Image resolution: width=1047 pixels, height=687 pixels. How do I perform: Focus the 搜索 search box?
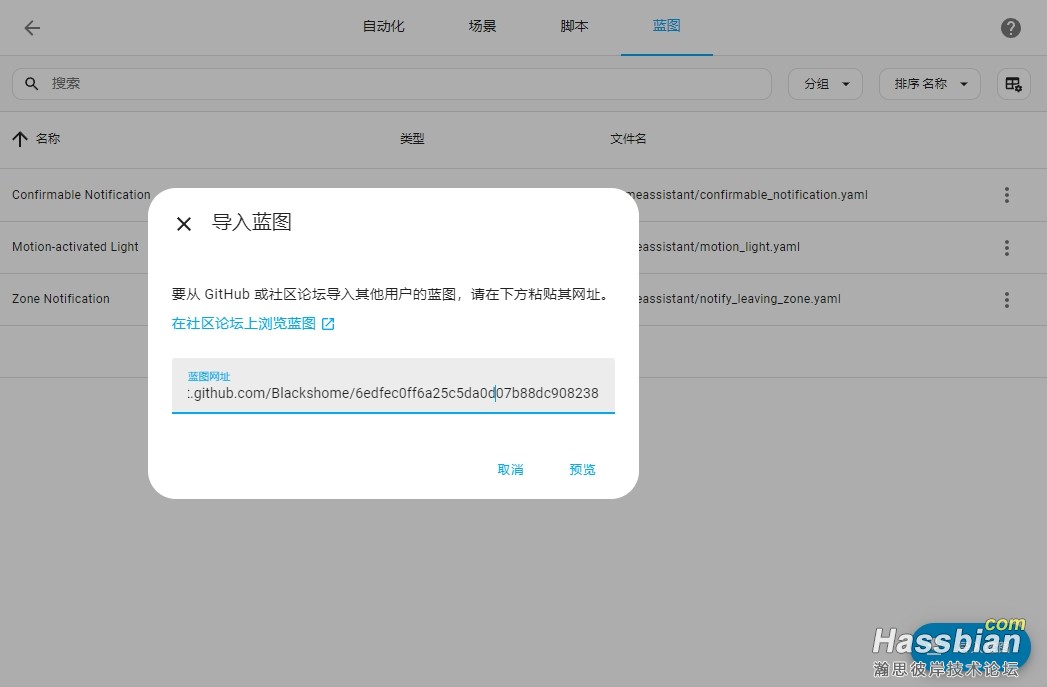point(392,83)
